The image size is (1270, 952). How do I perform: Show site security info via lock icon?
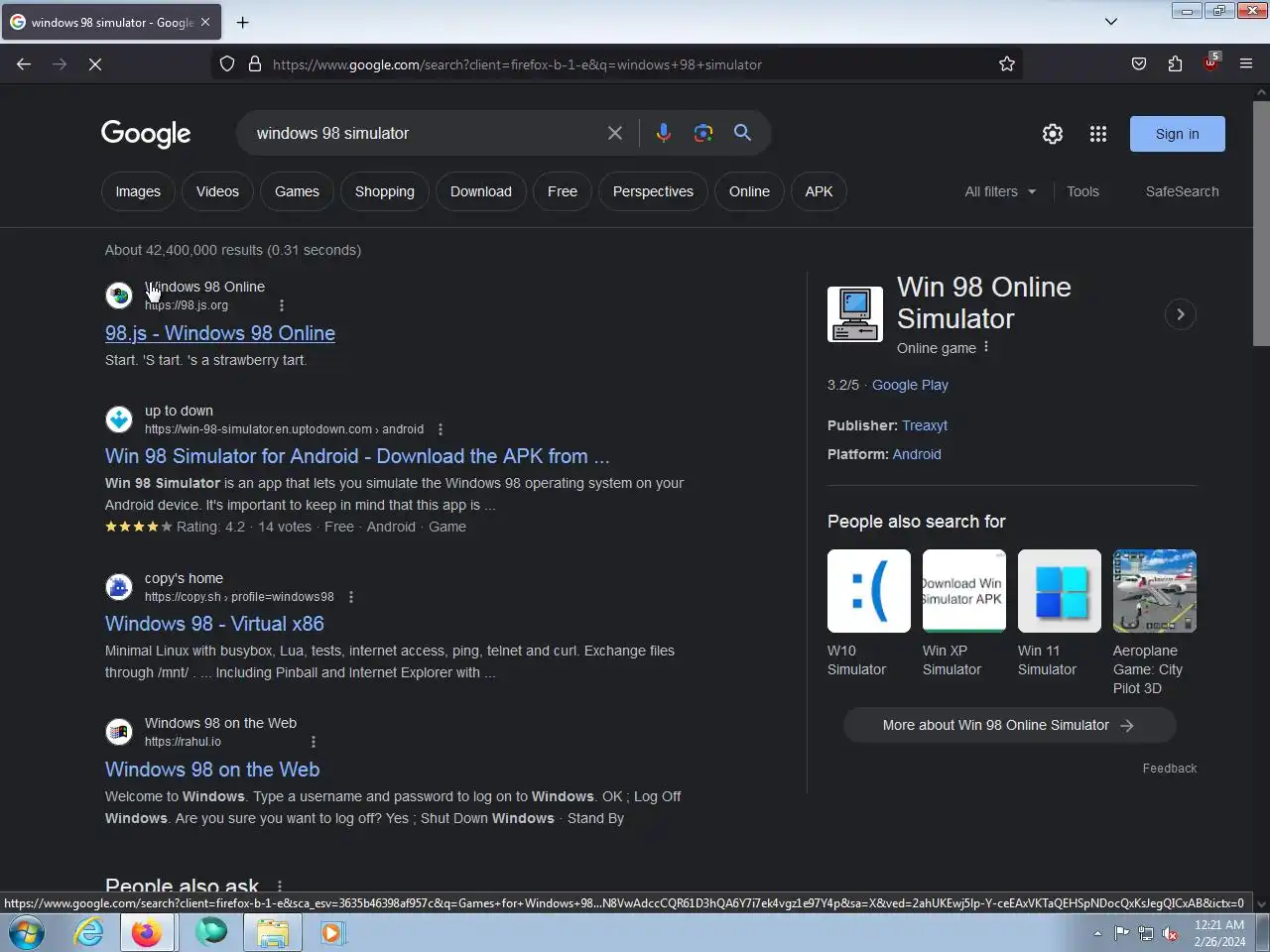coord(255,64)
